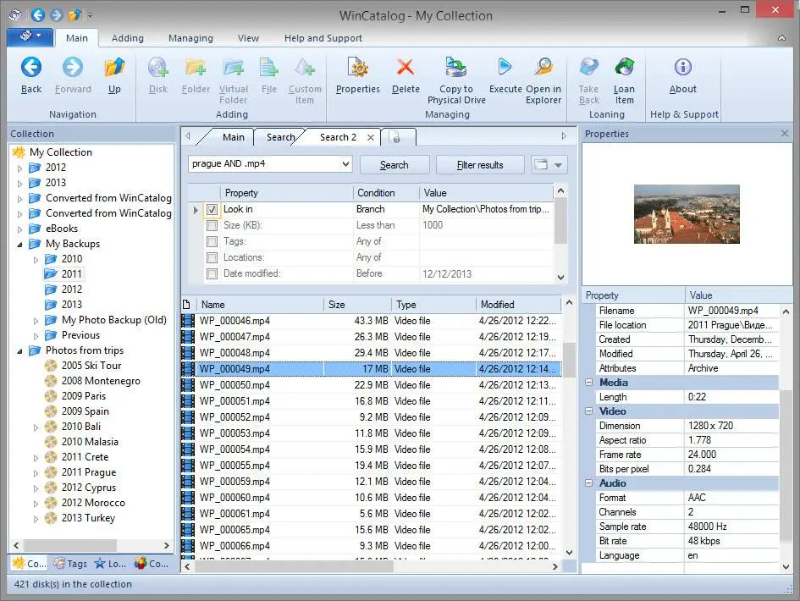The image size is (800, 601).
Task: Click the Prague preview thumbnail image
Action: point(686,214)
